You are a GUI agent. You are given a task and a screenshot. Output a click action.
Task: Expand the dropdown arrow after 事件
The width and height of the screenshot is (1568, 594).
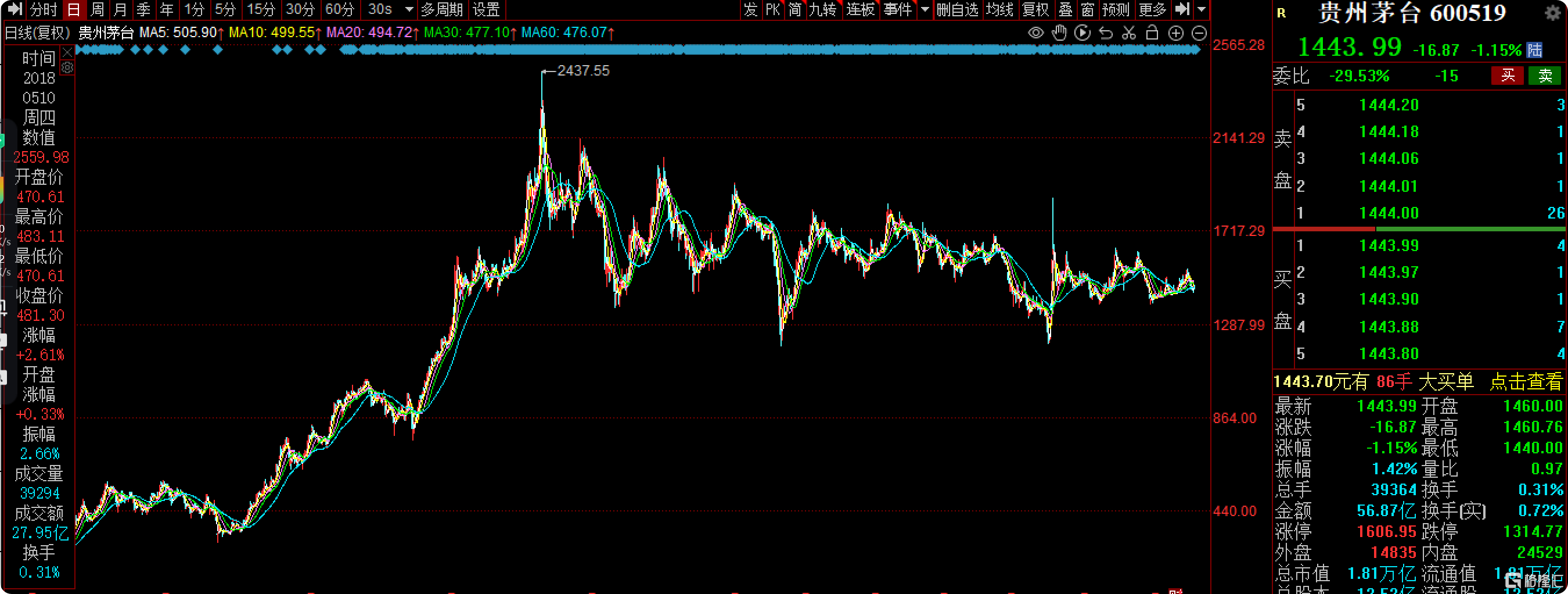925,10
